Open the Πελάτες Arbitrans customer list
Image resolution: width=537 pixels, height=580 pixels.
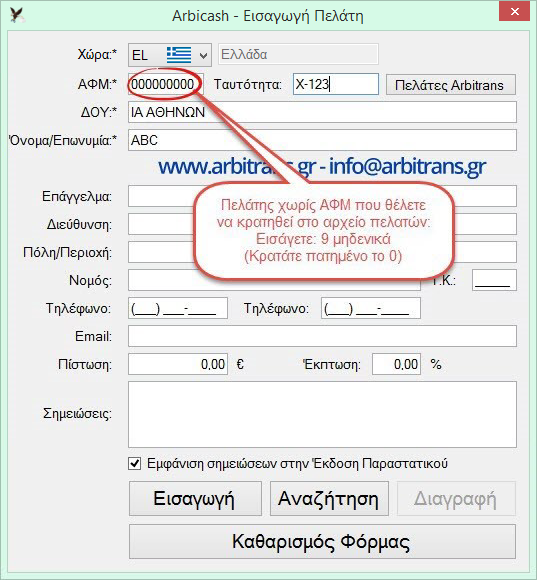(x=451, y=85)
